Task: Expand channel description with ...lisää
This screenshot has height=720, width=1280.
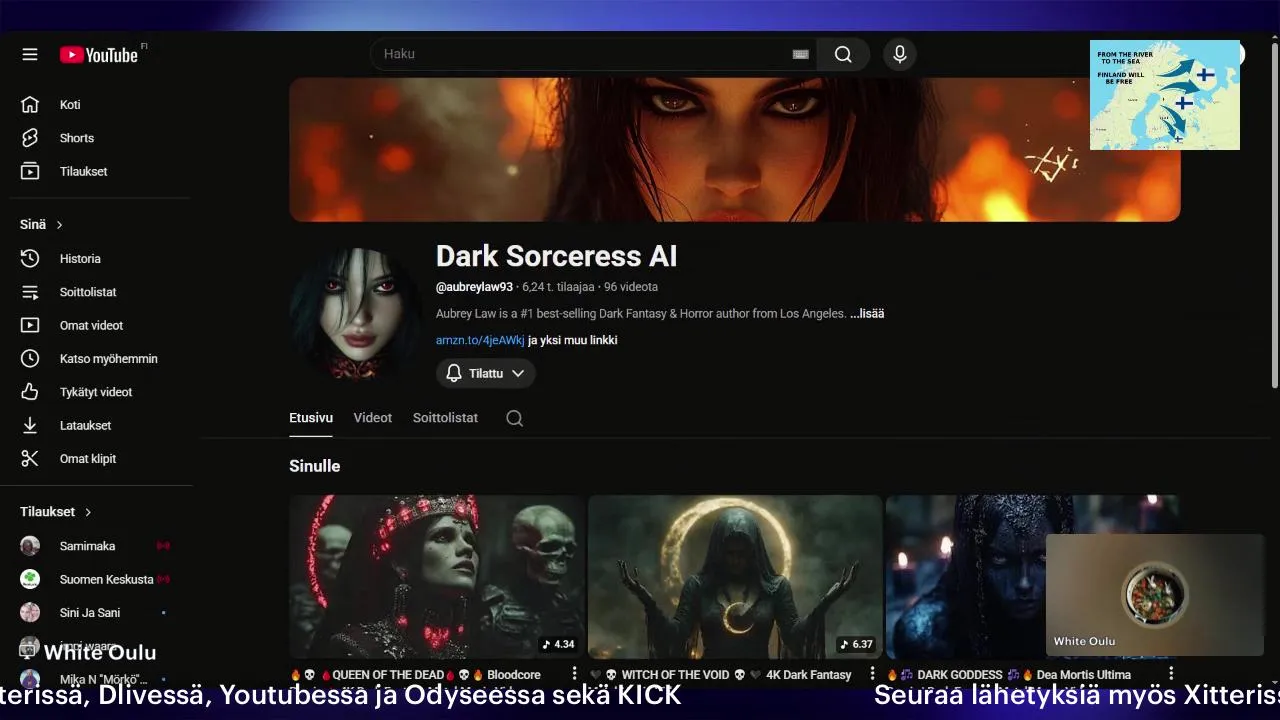Action: point(867,313)
